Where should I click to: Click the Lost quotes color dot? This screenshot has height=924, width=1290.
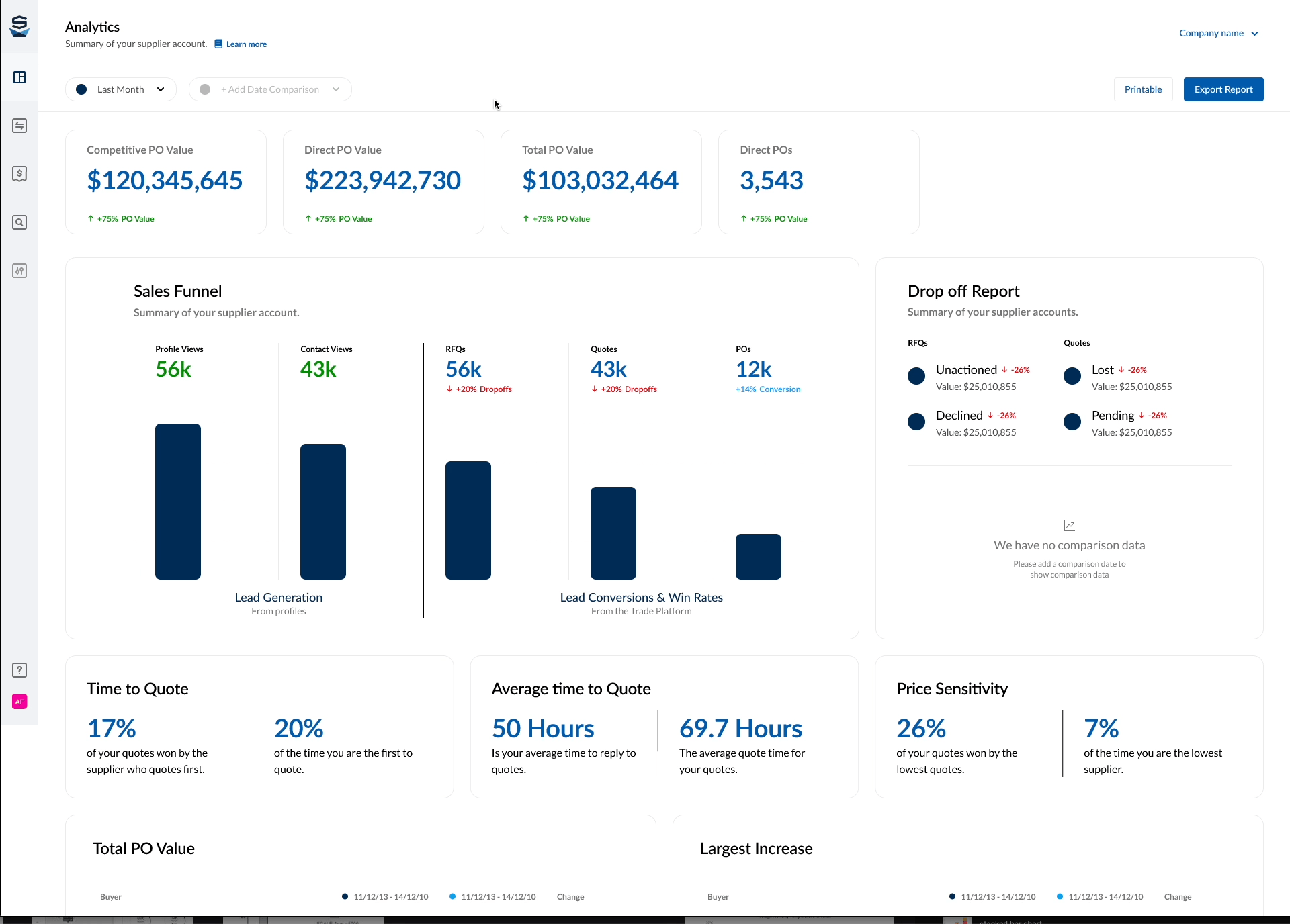pyautogui.click(x=1072, y=376)
